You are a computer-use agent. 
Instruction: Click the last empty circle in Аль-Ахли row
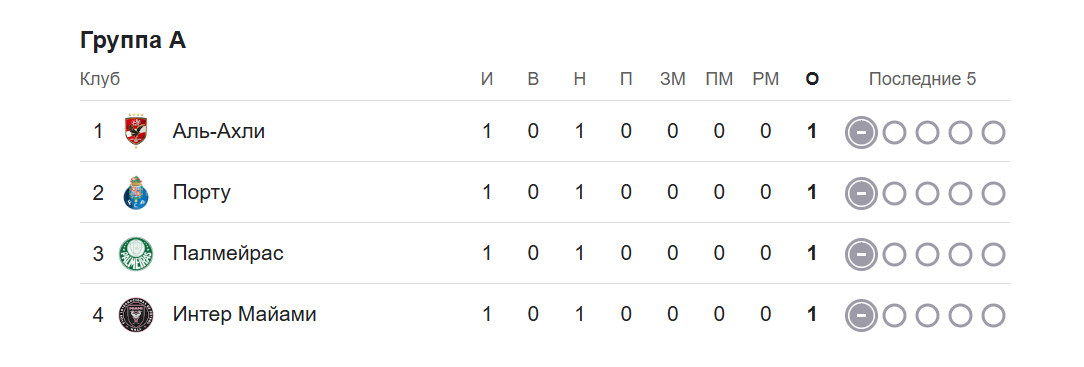[993, 133]
